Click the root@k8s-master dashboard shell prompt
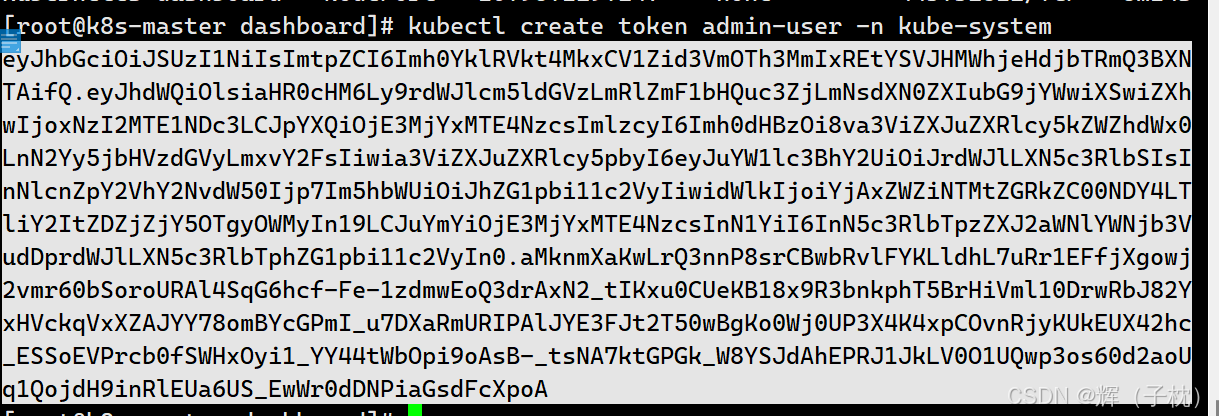Image resolution: width=1219 pixels, height=416 pixels. pos(201,27)
